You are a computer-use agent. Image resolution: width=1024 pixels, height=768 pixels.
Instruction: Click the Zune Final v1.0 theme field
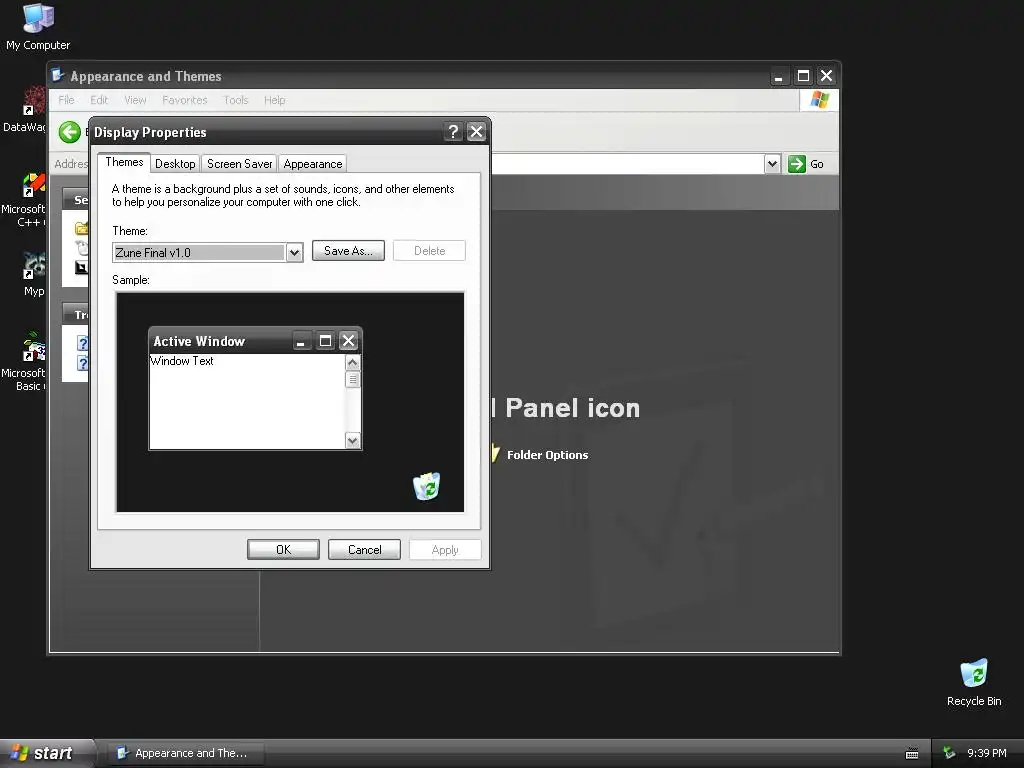199,253
